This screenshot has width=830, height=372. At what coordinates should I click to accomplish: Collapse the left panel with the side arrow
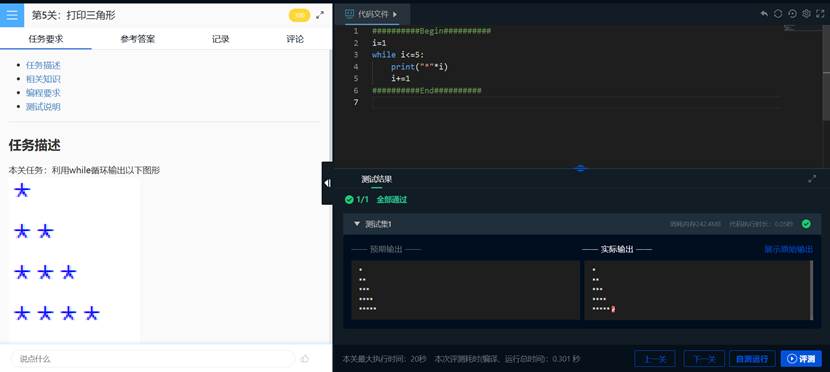[x=327, y=183]
